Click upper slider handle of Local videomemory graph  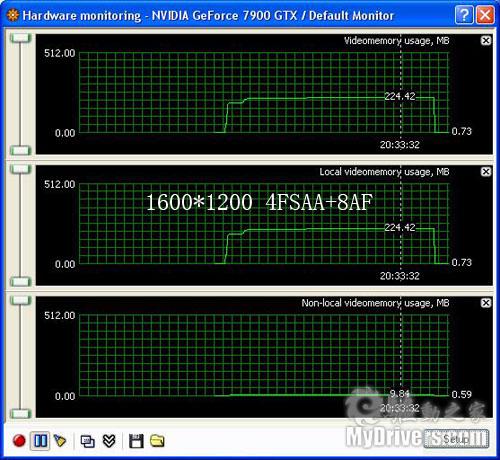(x=20, y=169)
